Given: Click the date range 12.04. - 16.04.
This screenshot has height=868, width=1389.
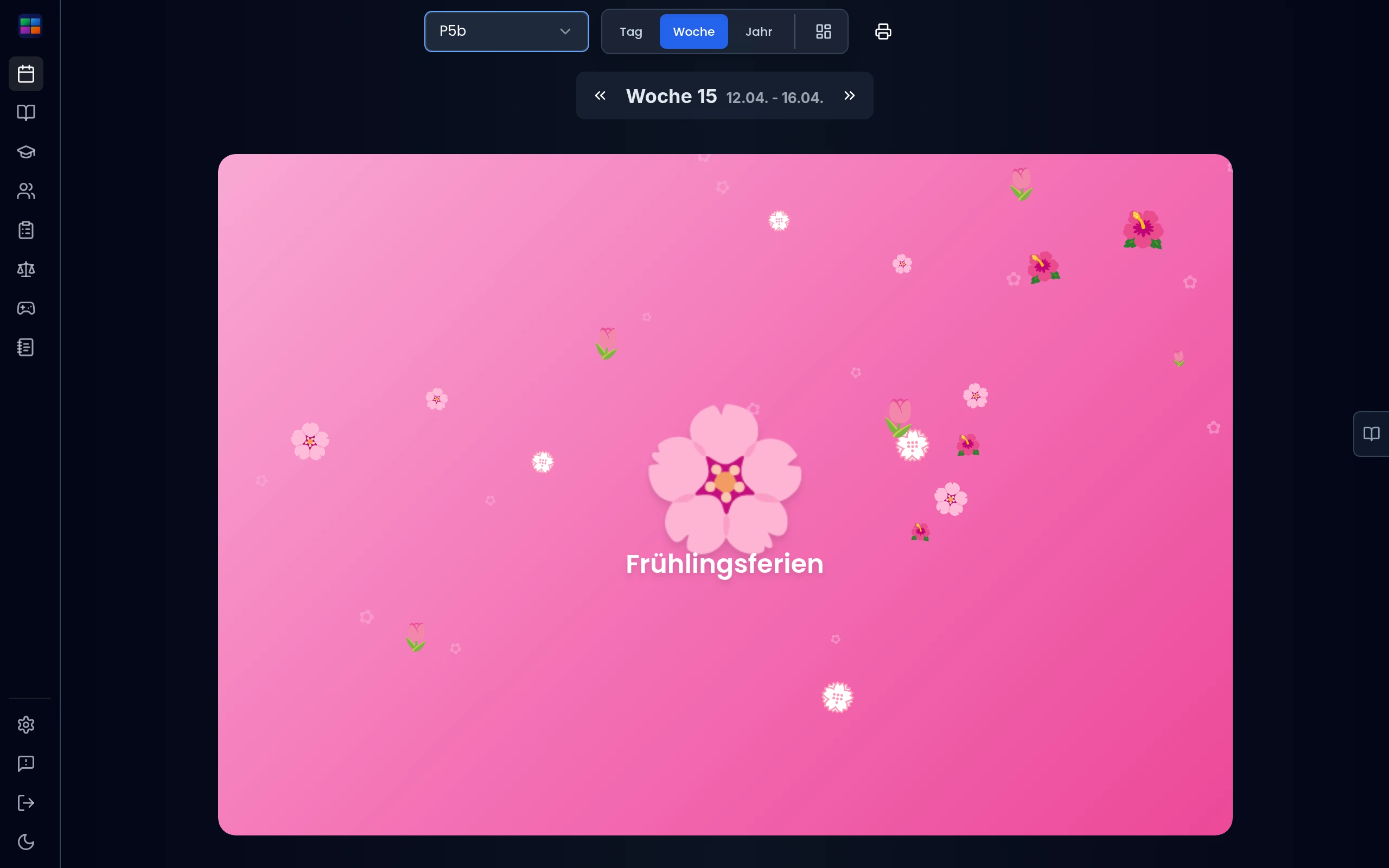Looking at the screenshot, I should pyautogui.click(x=775, y=98).
